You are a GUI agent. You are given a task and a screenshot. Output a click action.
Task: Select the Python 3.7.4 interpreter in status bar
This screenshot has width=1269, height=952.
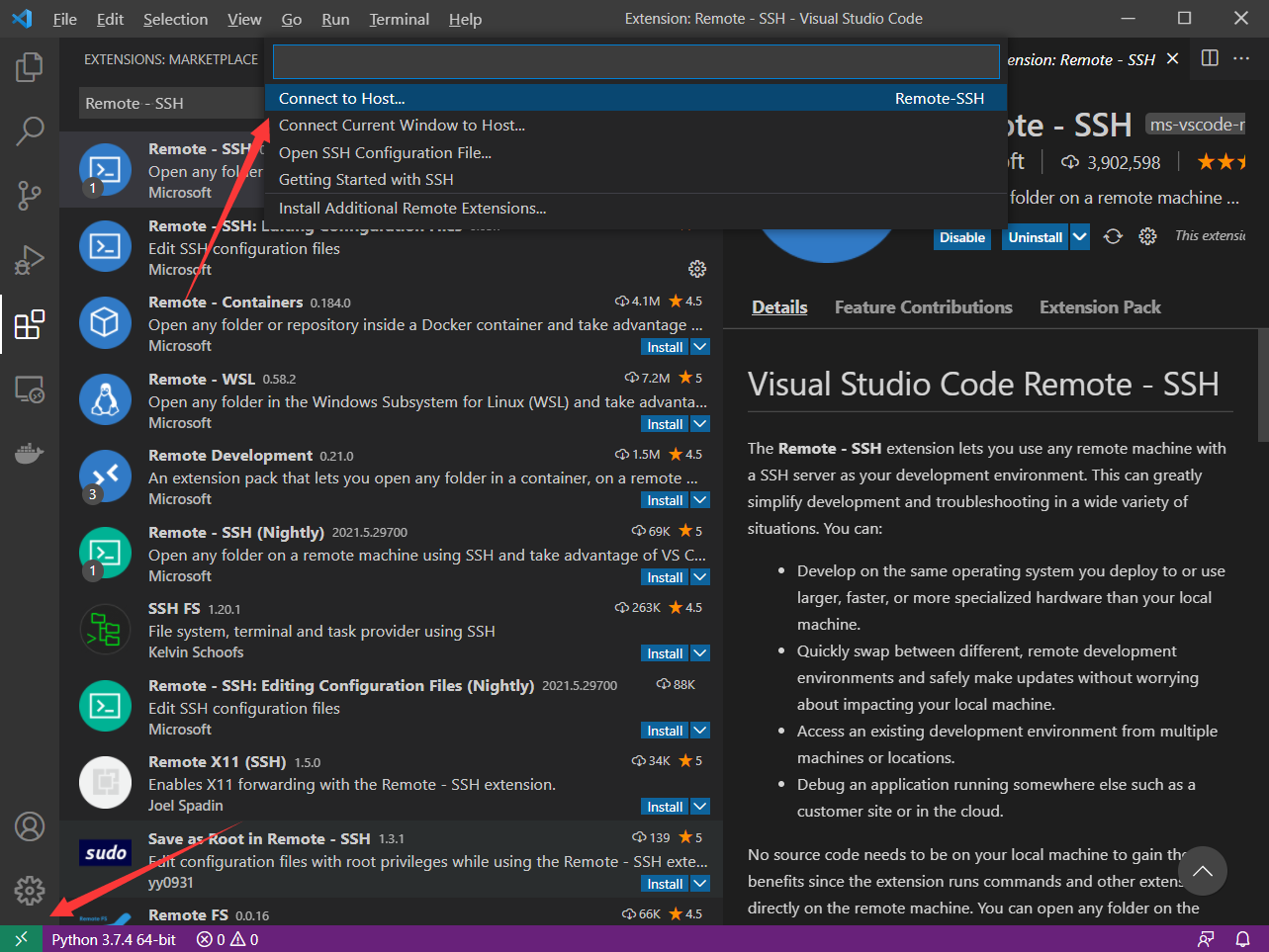(113, 938)
